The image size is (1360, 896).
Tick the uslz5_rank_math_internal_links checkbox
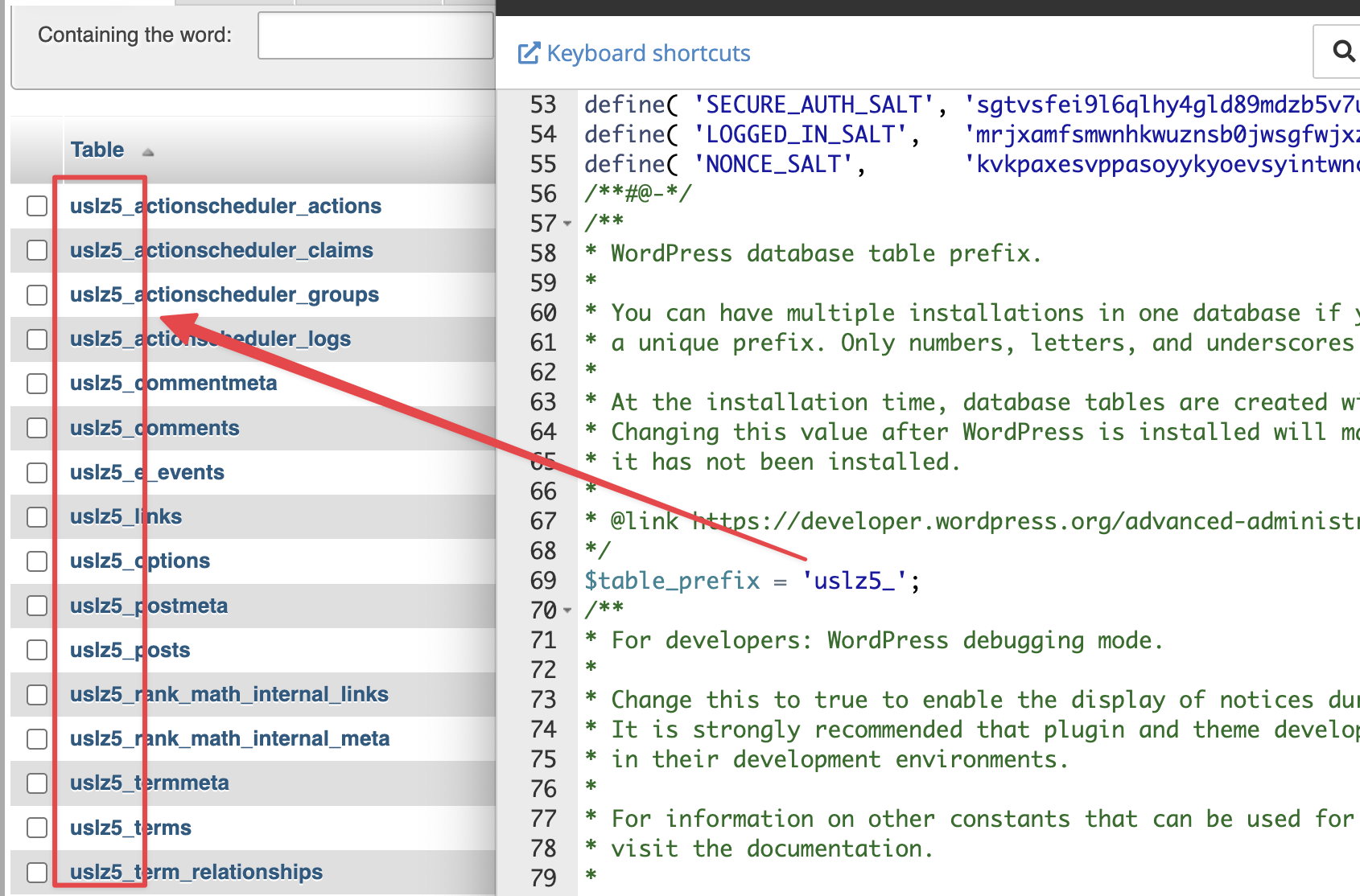coord(37,694)
